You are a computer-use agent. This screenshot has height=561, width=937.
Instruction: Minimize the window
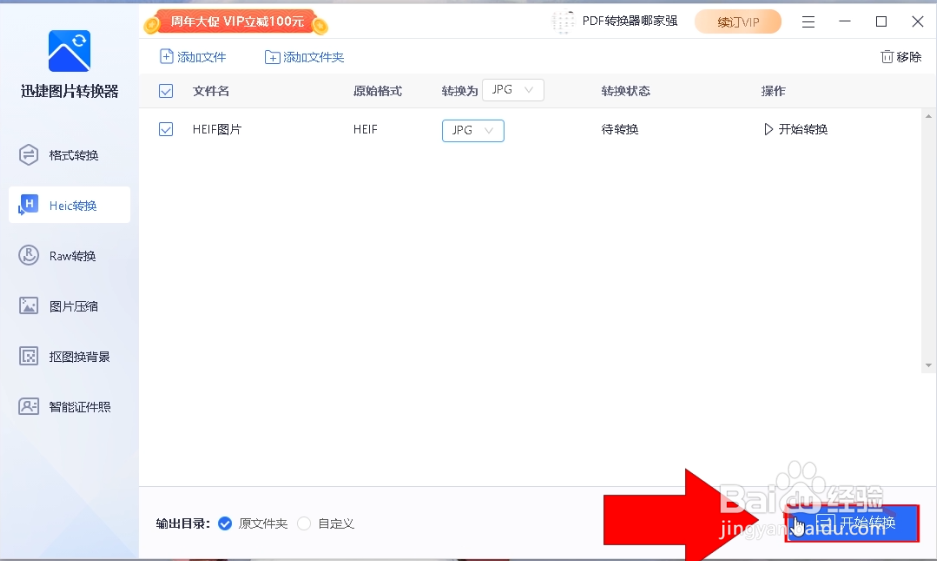844,22
